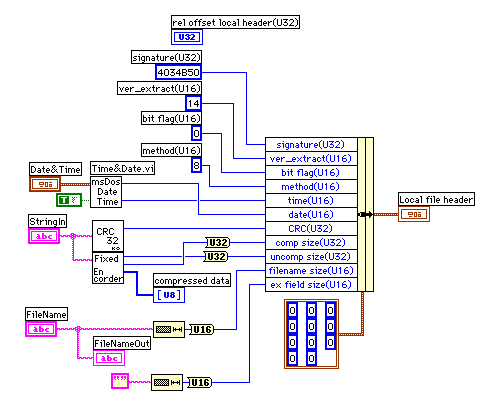Select method(U16) element in the bundle node

click(311, 187)
